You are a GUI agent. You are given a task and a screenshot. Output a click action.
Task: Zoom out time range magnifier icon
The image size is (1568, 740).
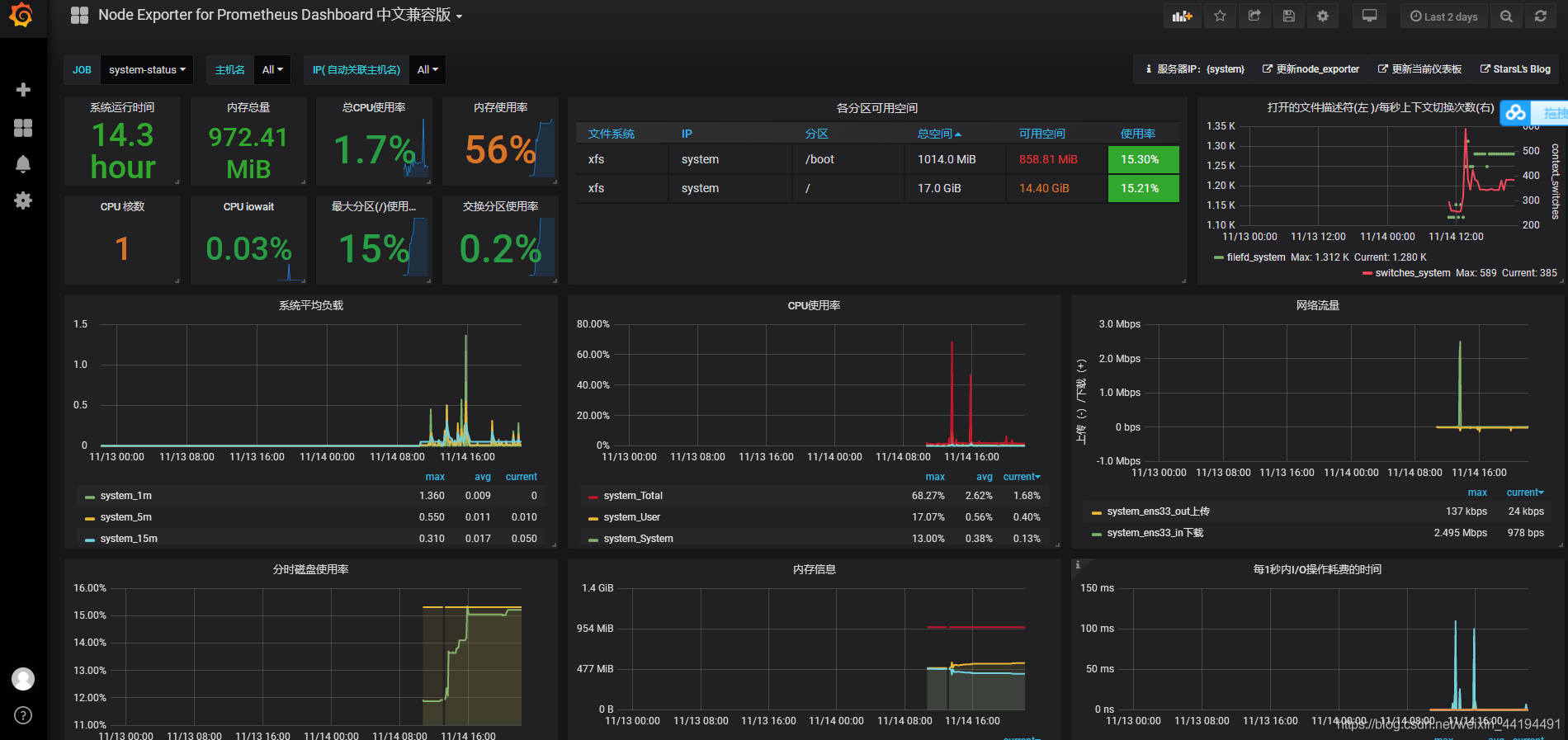pyautogui.click(x=1506, y=16)
